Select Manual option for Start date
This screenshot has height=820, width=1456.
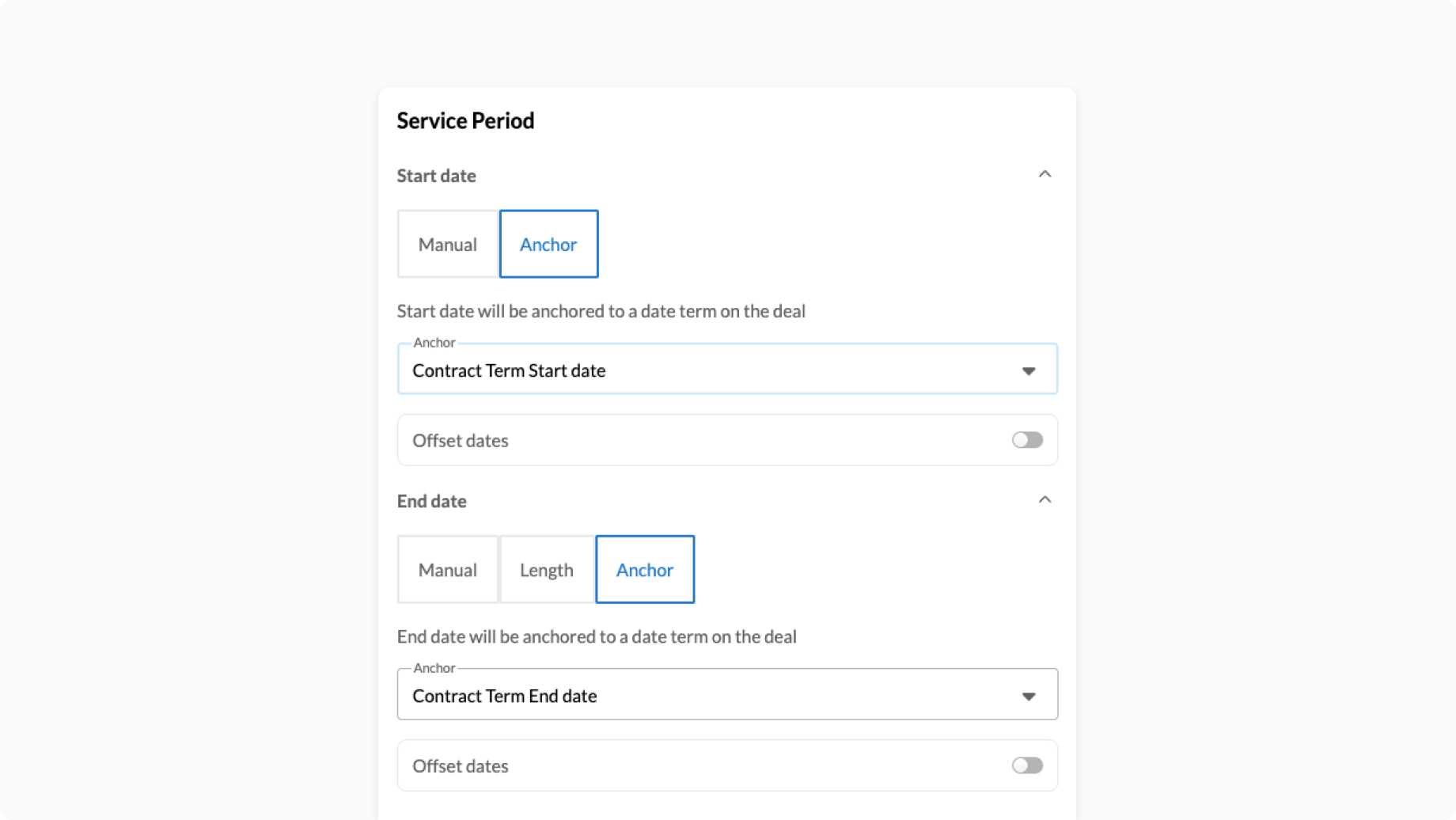point(447,245)
